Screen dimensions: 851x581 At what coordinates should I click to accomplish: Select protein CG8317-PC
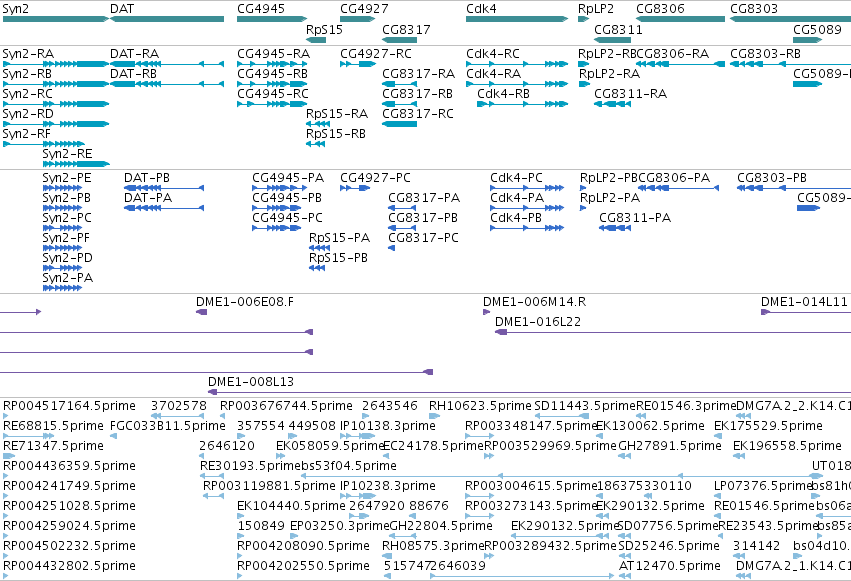[423, 238]
